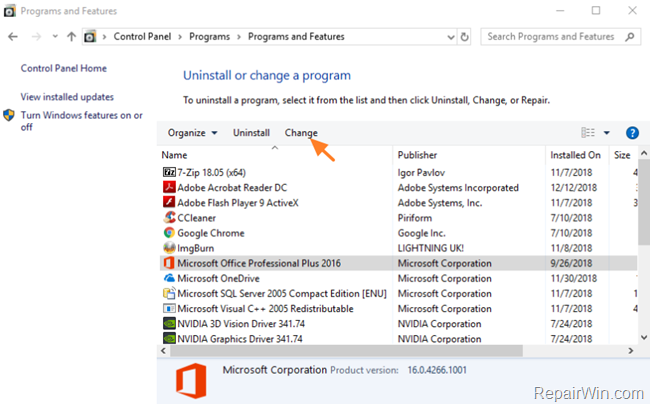Click the Programs and Features title bar icon
Image resolution: width=650 pixels, height=404 pixels.
10,11
